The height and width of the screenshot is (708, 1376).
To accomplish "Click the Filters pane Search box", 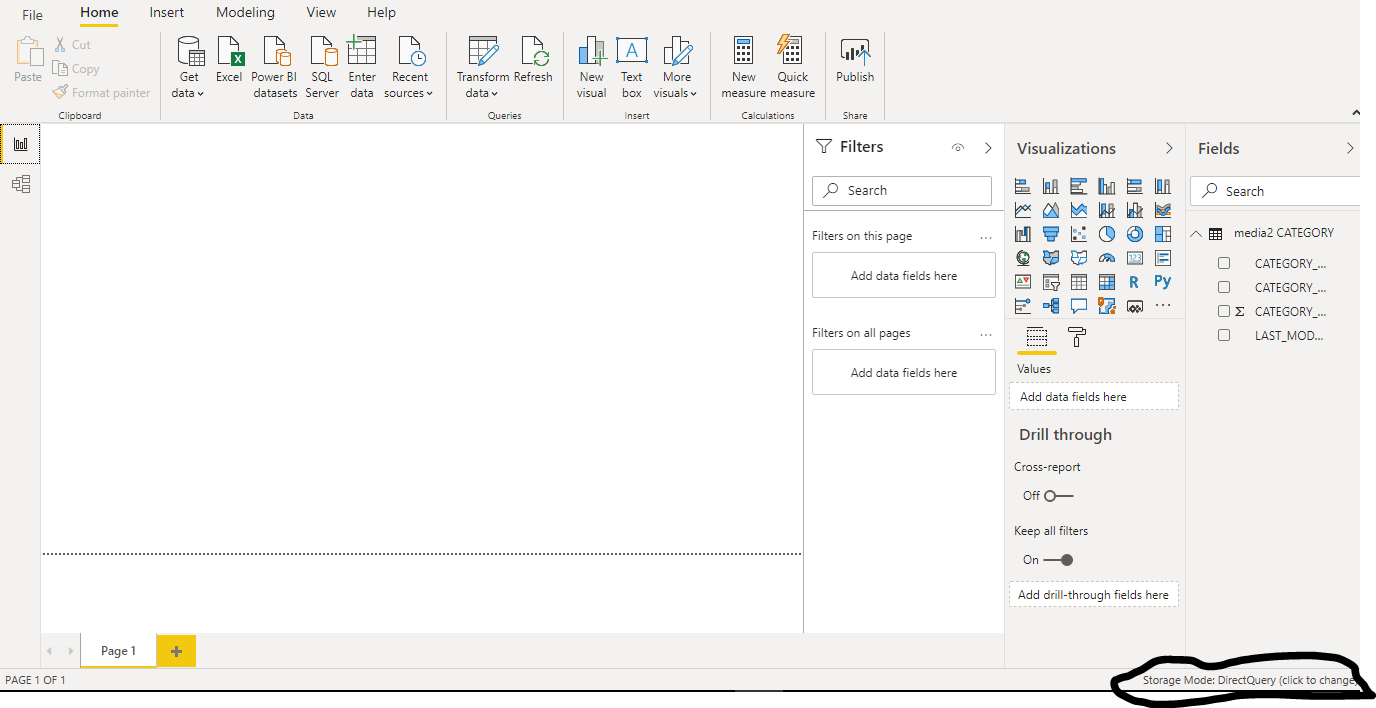I will coord(902,190).
